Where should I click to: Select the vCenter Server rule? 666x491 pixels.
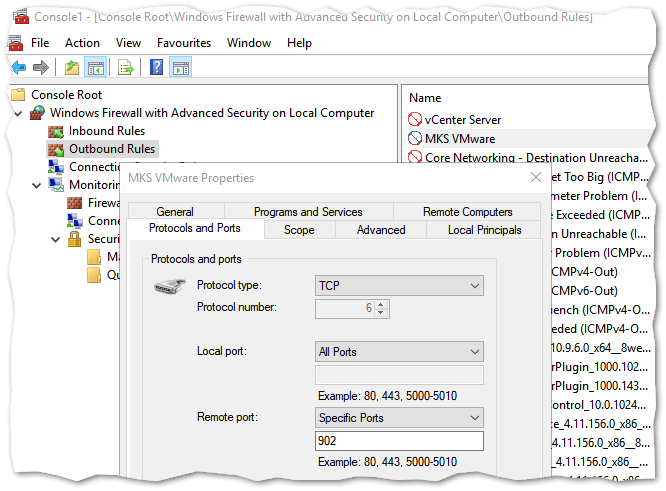click(x=463, y=120)
